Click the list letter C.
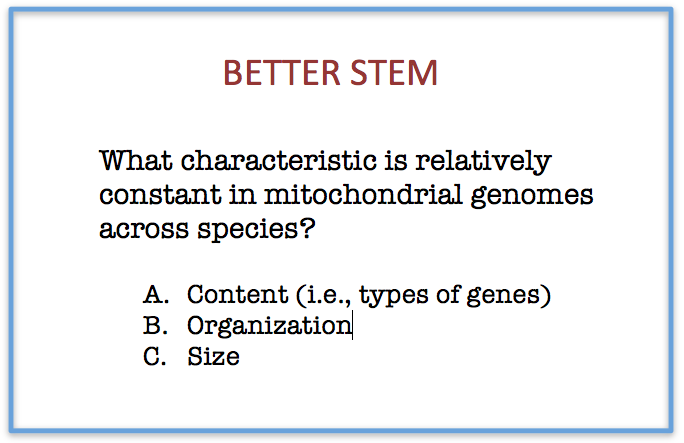The image size is (684, 443). click(x=153, y=356)
